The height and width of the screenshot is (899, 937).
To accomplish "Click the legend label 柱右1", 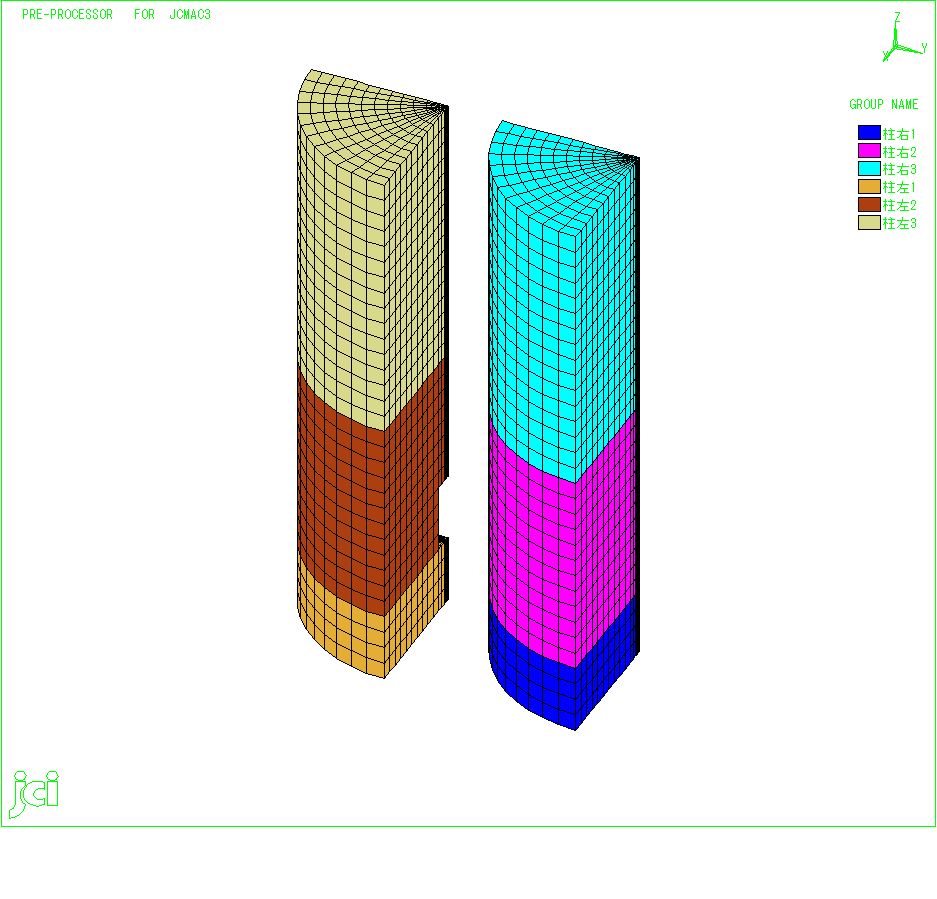I will click(899, 134).
